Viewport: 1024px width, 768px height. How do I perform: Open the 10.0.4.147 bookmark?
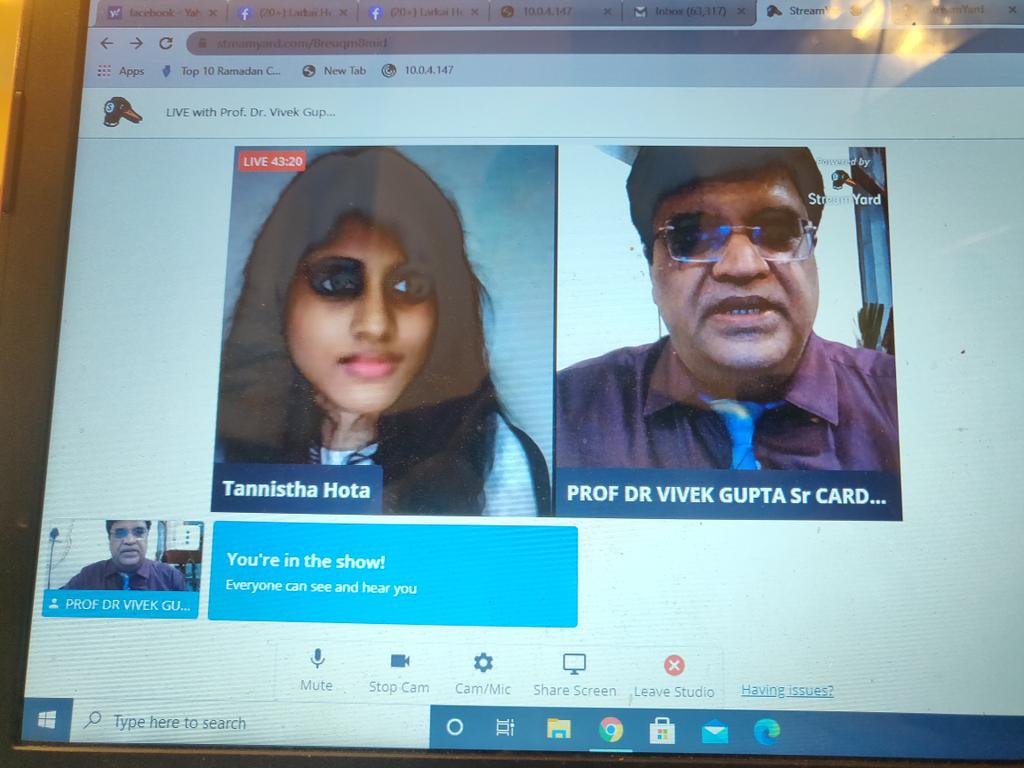click(418, 70)
